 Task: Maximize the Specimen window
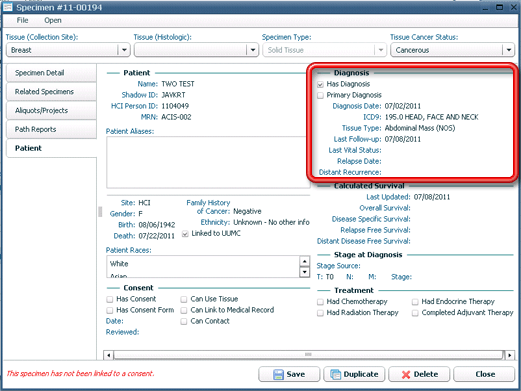click(499, 7)
